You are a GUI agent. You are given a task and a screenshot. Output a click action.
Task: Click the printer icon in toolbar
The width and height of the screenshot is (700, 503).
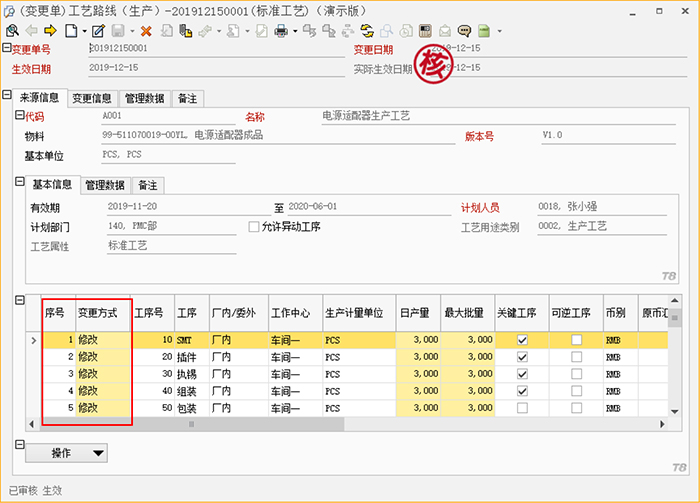280,31
